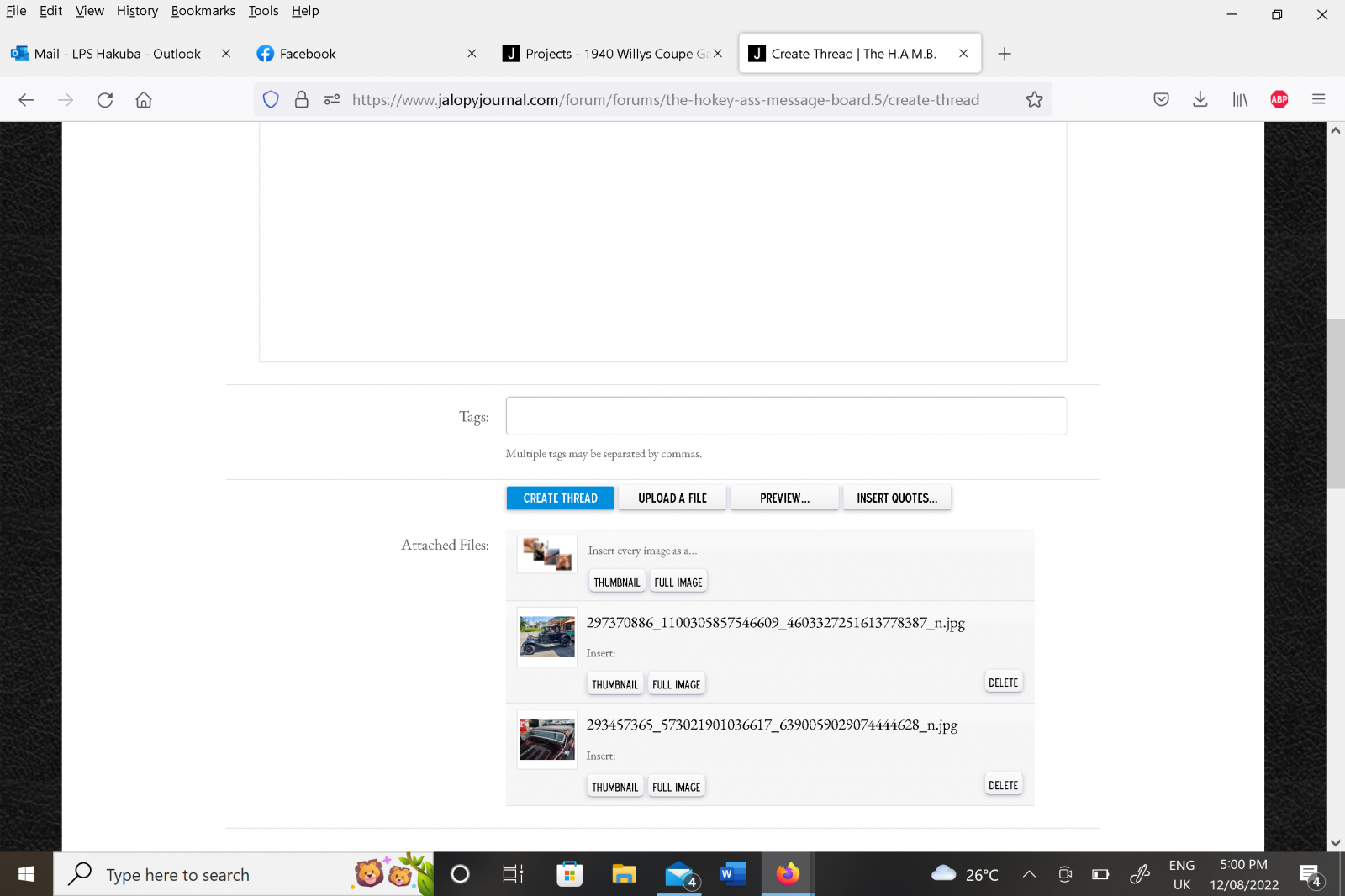Open the Downloads panel

[1200, 99]
